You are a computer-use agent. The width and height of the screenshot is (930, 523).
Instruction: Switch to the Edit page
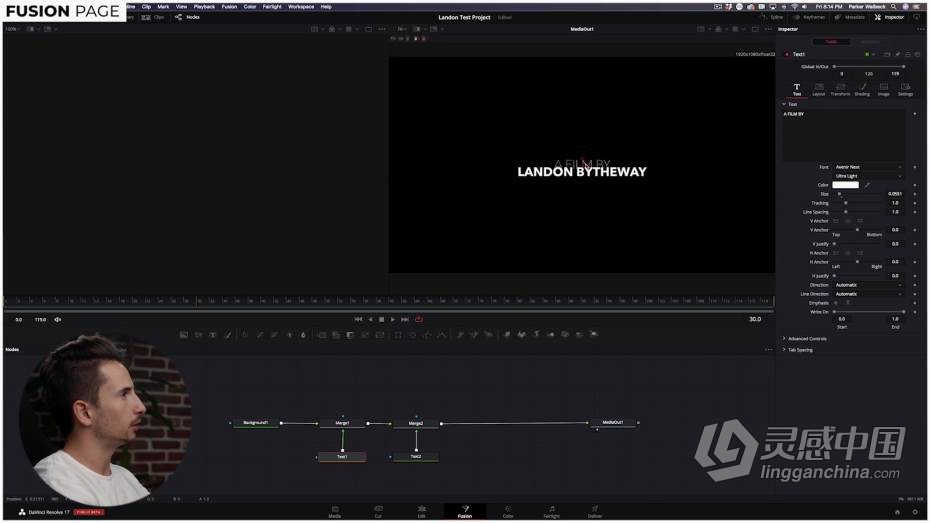tap(422, 512)
